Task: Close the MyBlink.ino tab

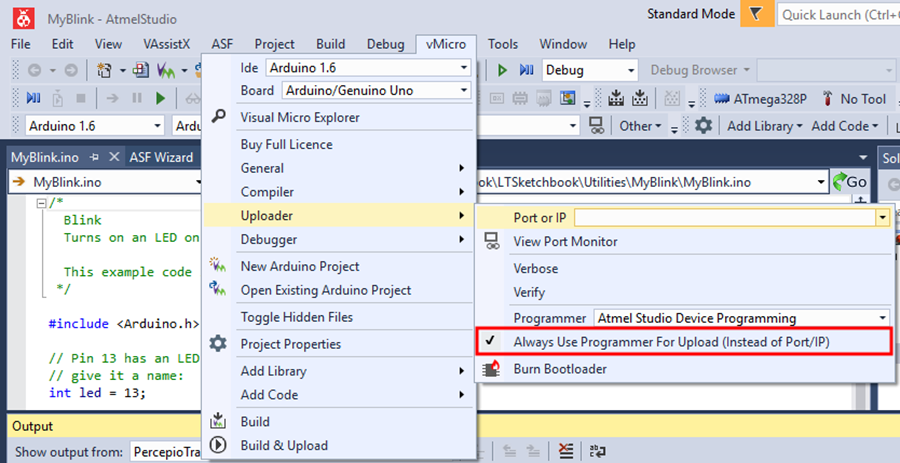Action: (114, 157)
